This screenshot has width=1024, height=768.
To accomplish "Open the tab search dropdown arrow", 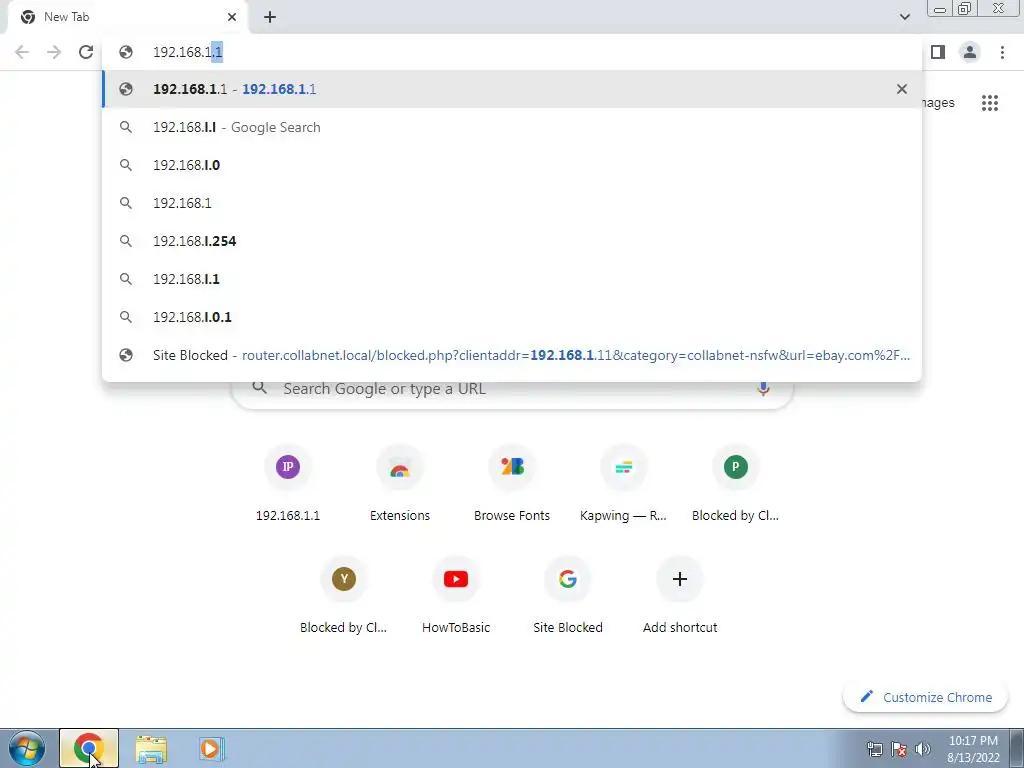I will coord(904,17).
